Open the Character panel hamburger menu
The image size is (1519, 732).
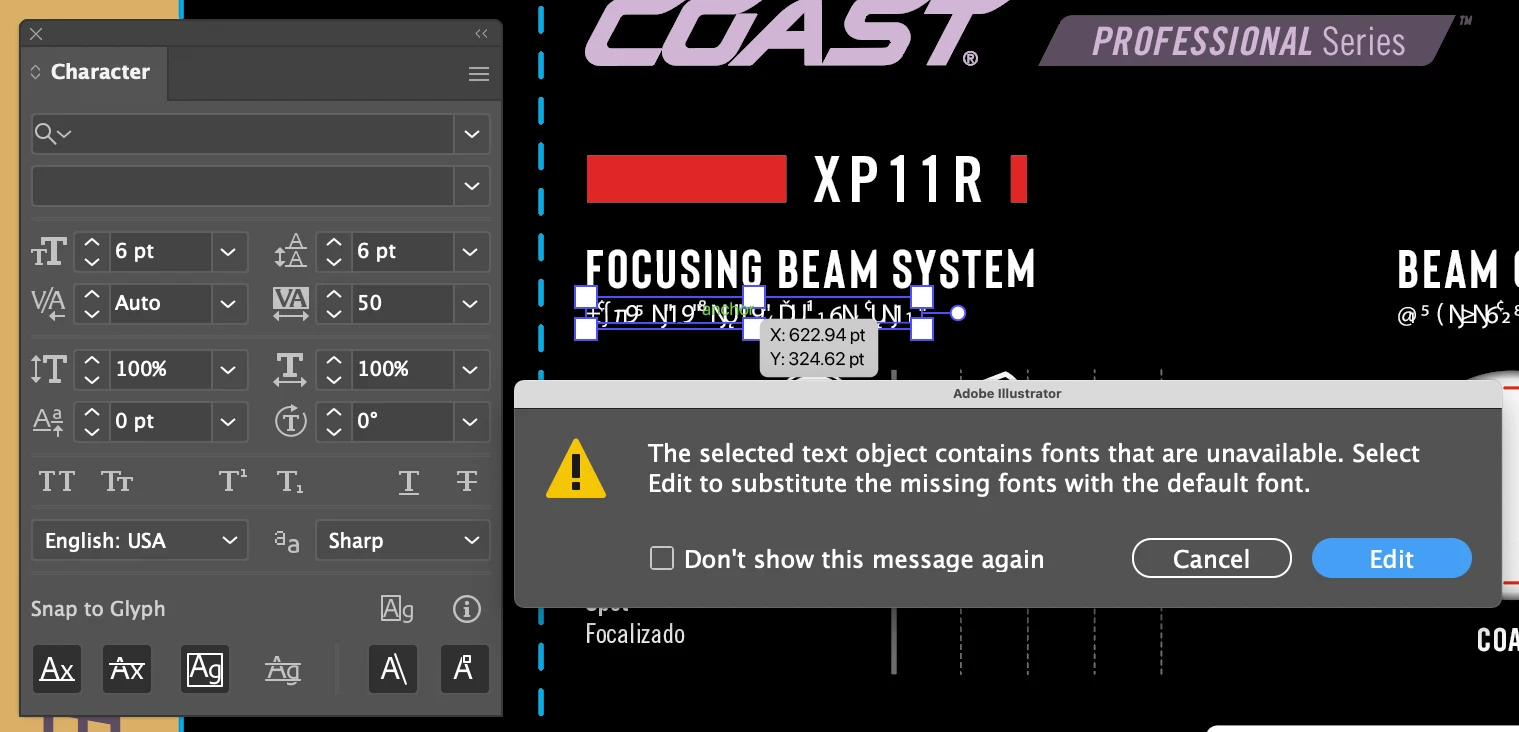click(x=479, y=74)
